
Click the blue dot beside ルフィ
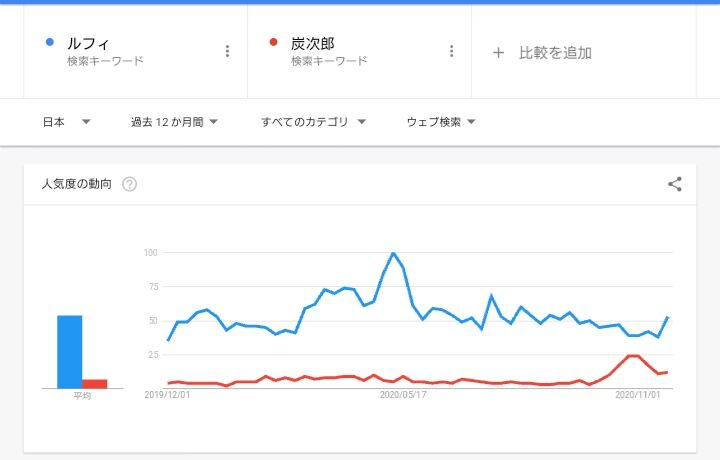50,42
